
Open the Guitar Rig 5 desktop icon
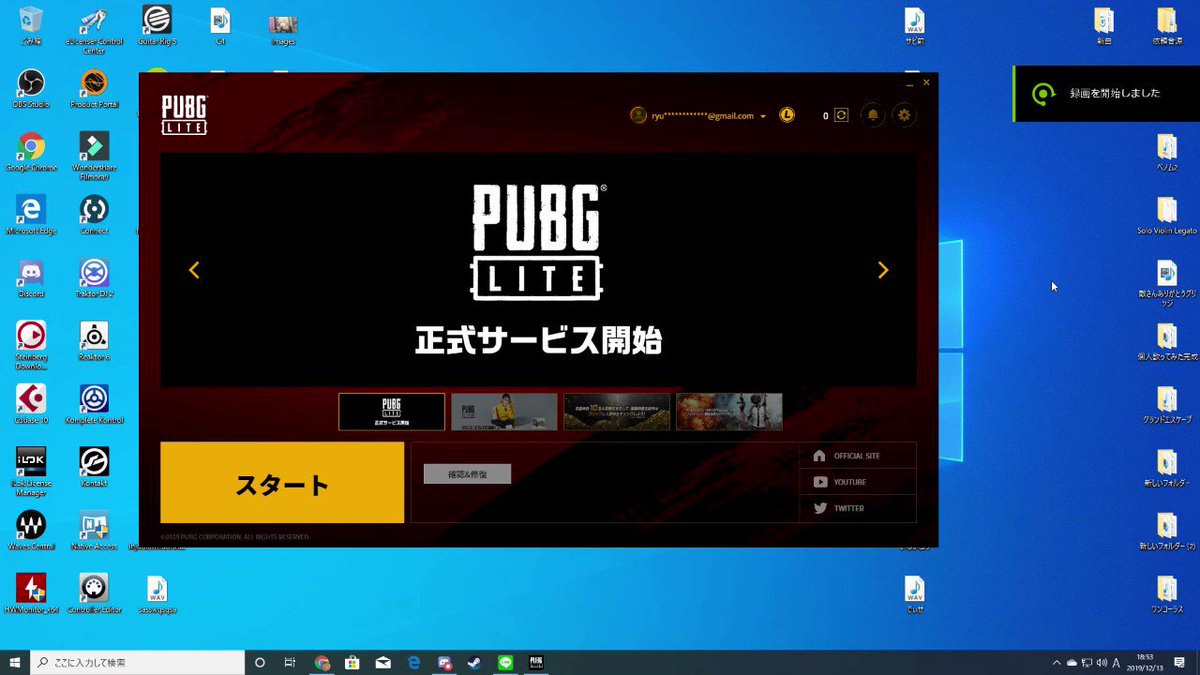point(157,26)
